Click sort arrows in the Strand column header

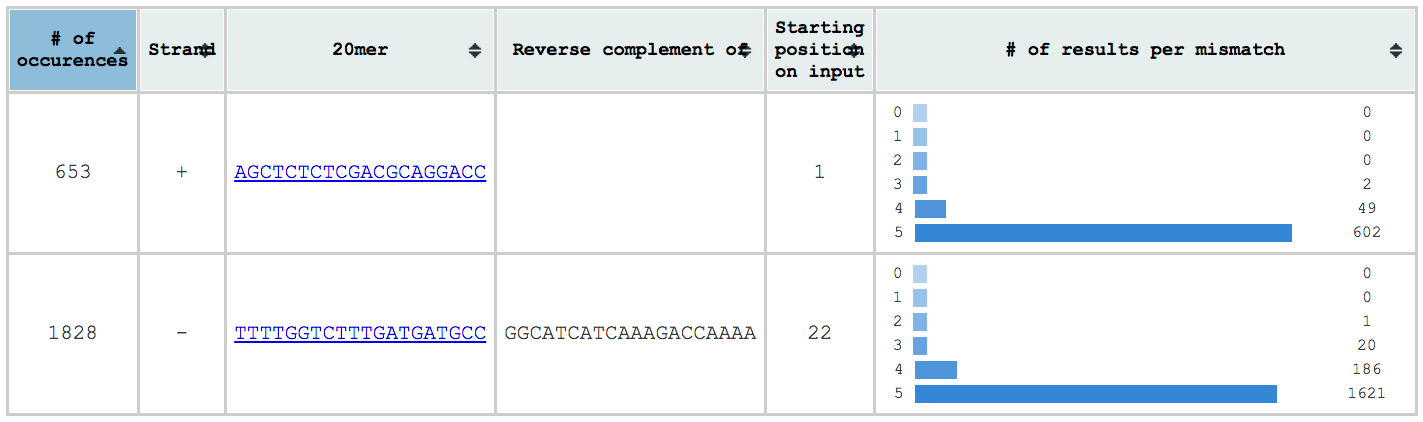pos(206,50)
